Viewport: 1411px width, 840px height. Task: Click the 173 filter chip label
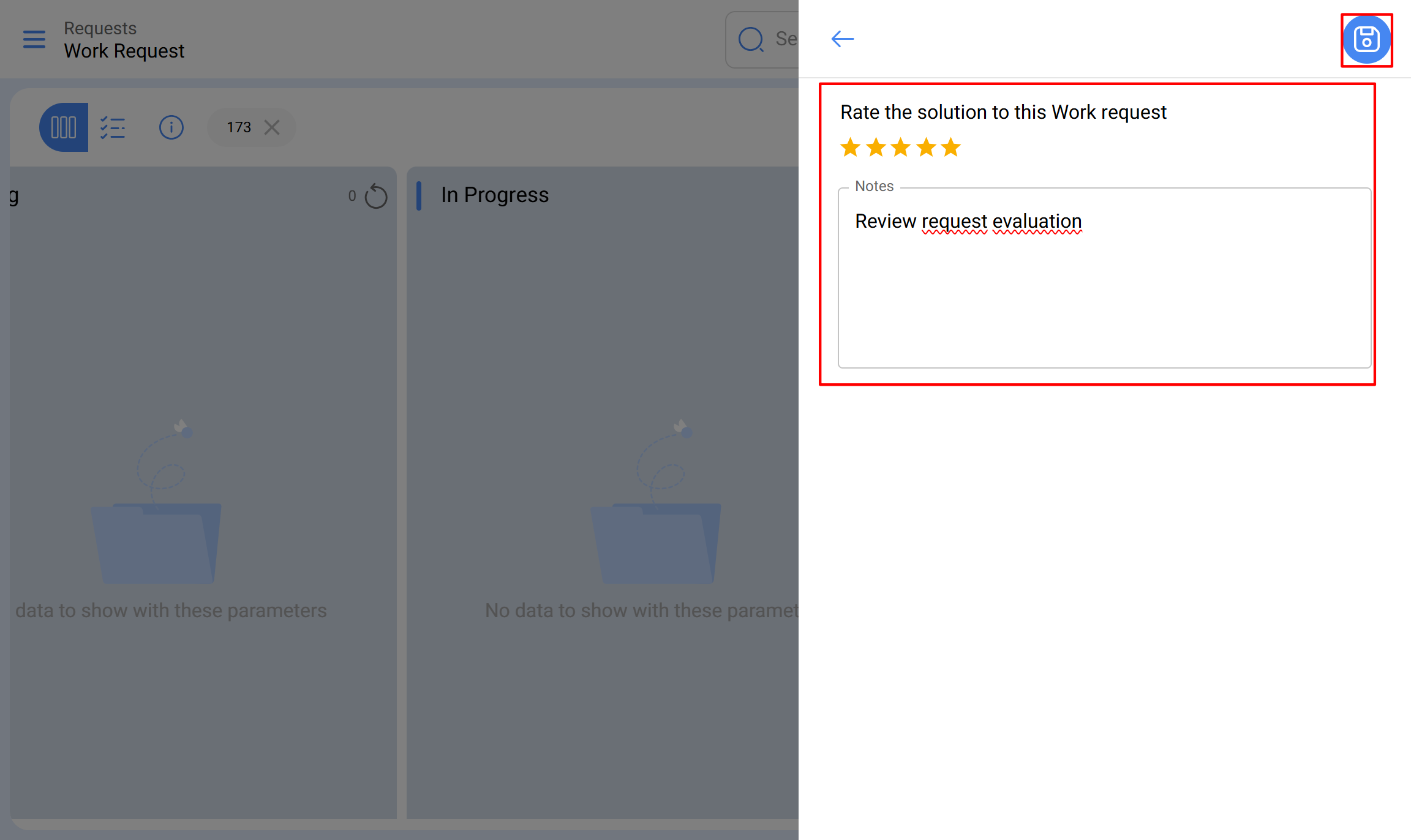click(x=239, y=127)
